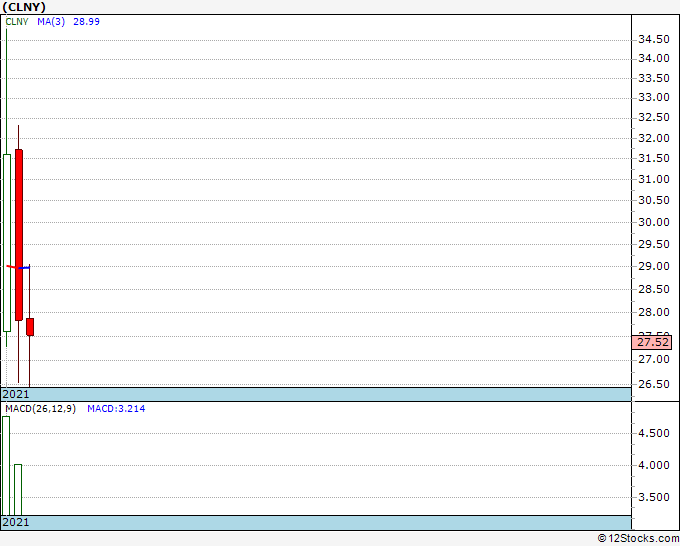
Task: Click the 26.50 price axis label
Action: (x=654, y=384)
